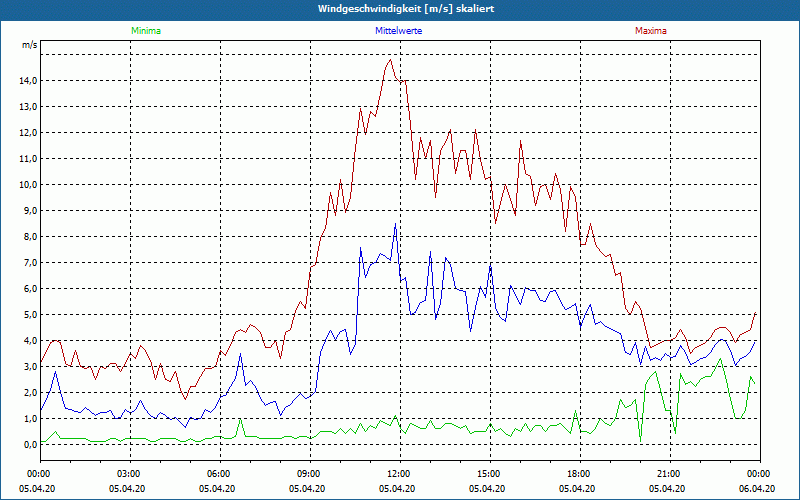Click the 5,0 y-axis value
The image size is (800, 500).
[30, 315]
